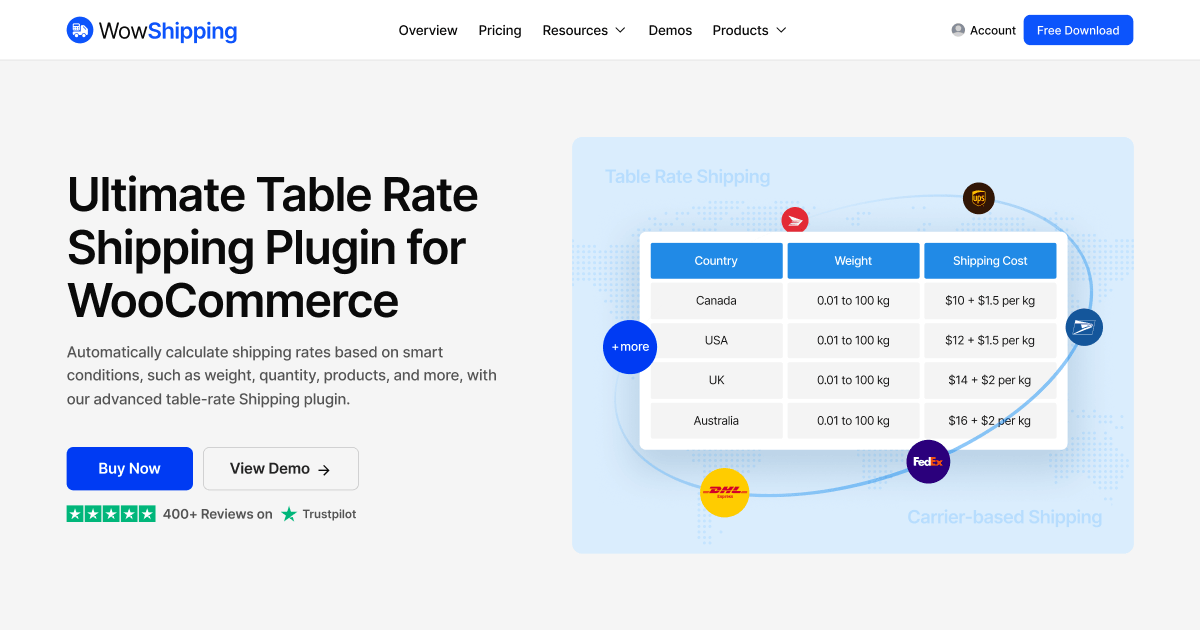Click the Carrier-based Shipping label
The height and width of the screenshot is (630, 1200).
pyautogui.click(x=1004, y=517)
